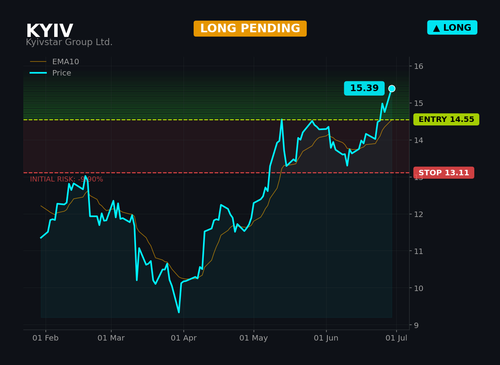Screen dimensions: 500x365
Task: Click the 9 price axis tick
Action: (x=416, y=325)
